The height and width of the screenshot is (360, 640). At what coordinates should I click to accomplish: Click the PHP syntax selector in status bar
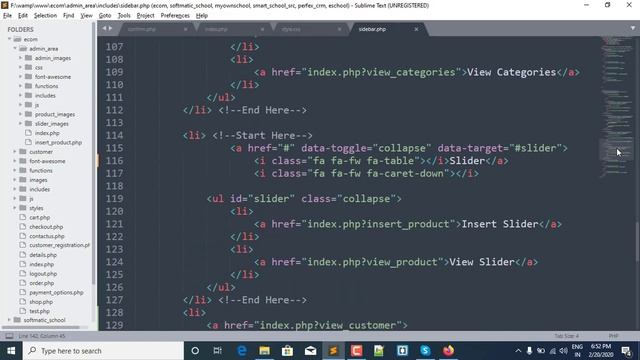coord(613,336)
